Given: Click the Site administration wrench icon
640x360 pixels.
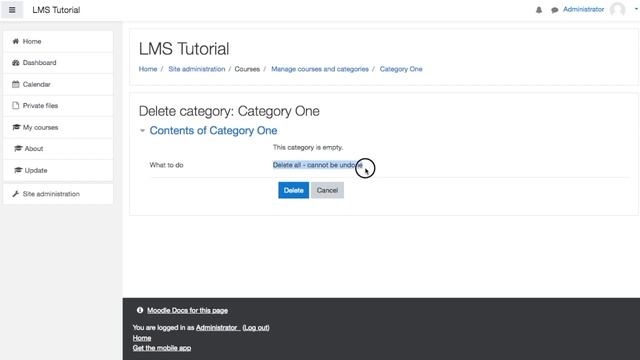Looking at the screenshot, I should pyautogui.click(x=16, y=194).
